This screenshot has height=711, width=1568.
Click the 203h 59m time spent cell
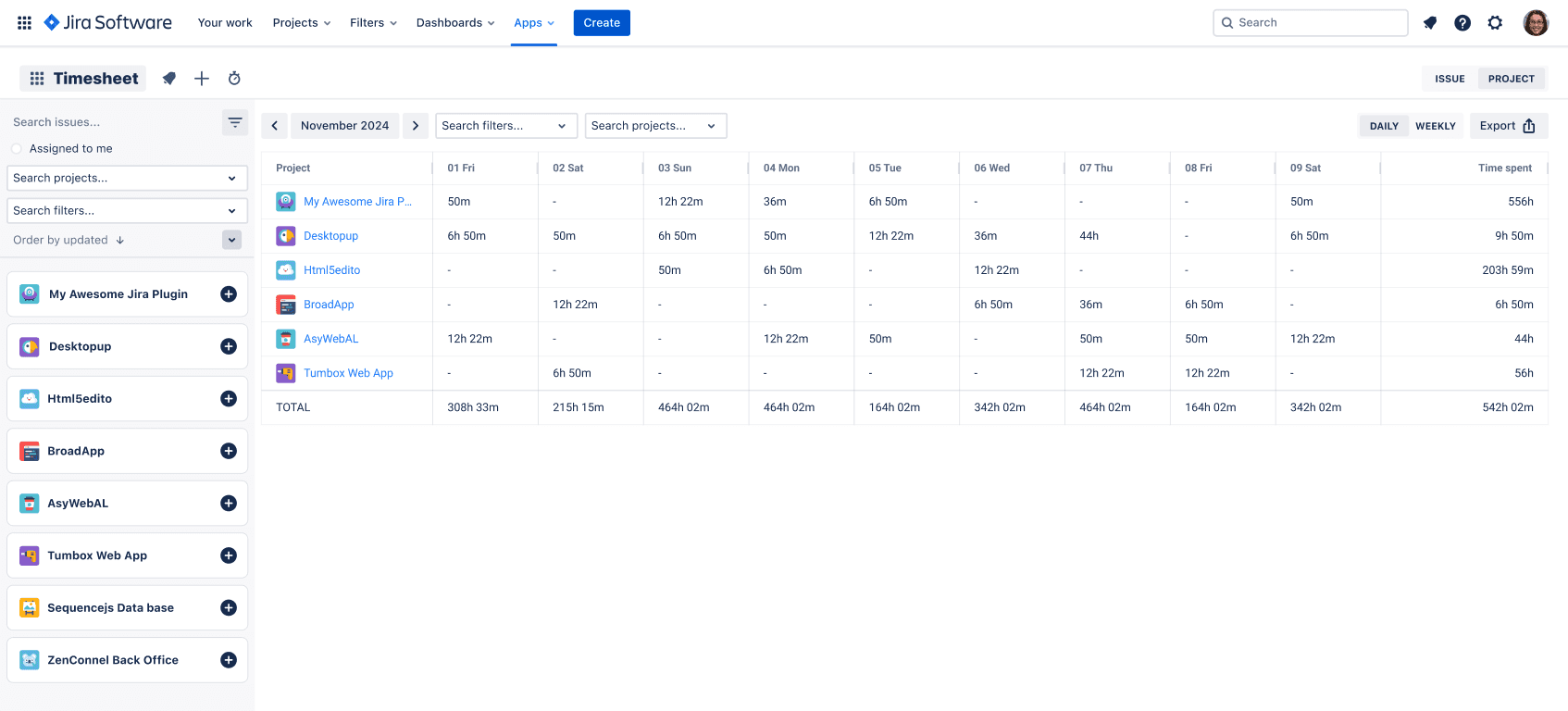pyautogui.click(x=1507, y=270)
